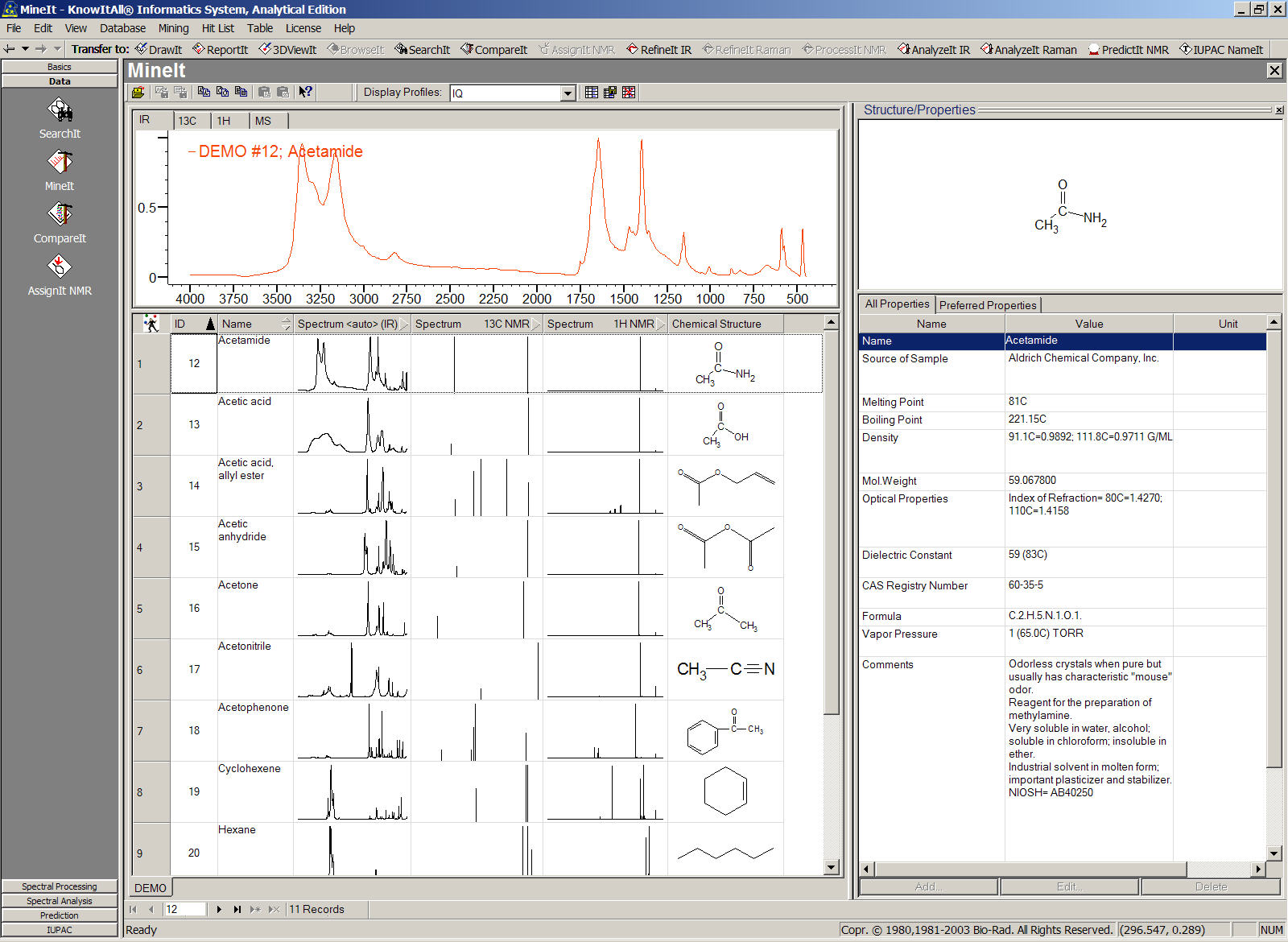
Task: Transfer to AnalyzeIt Raman
Action: tap(1028, 49)
